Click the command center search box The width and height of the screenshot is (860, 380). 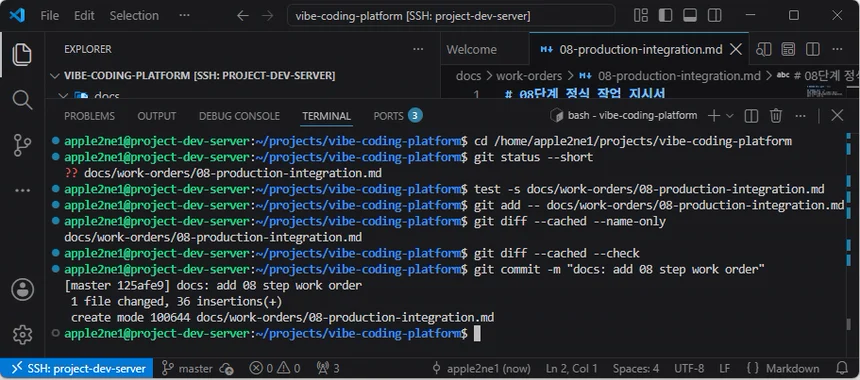click(x=451, y=15)
